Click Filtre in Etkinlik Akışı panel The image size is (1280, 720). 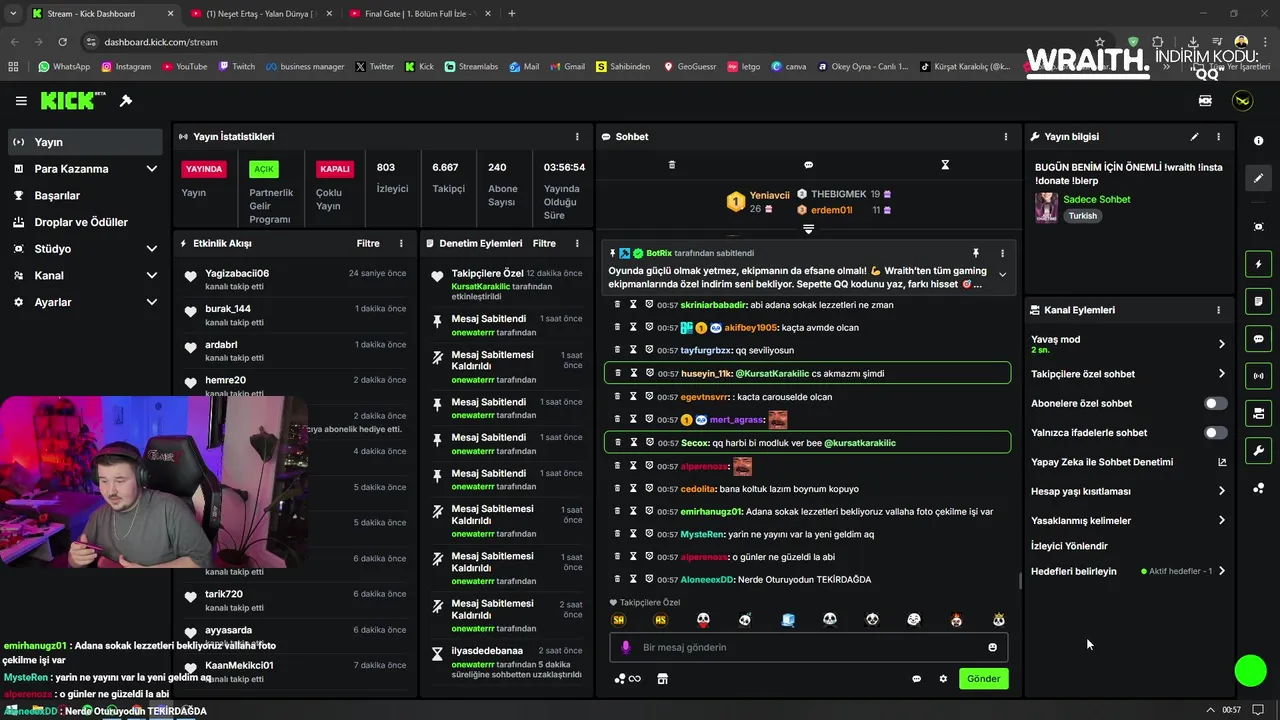(x=368, y=243)
